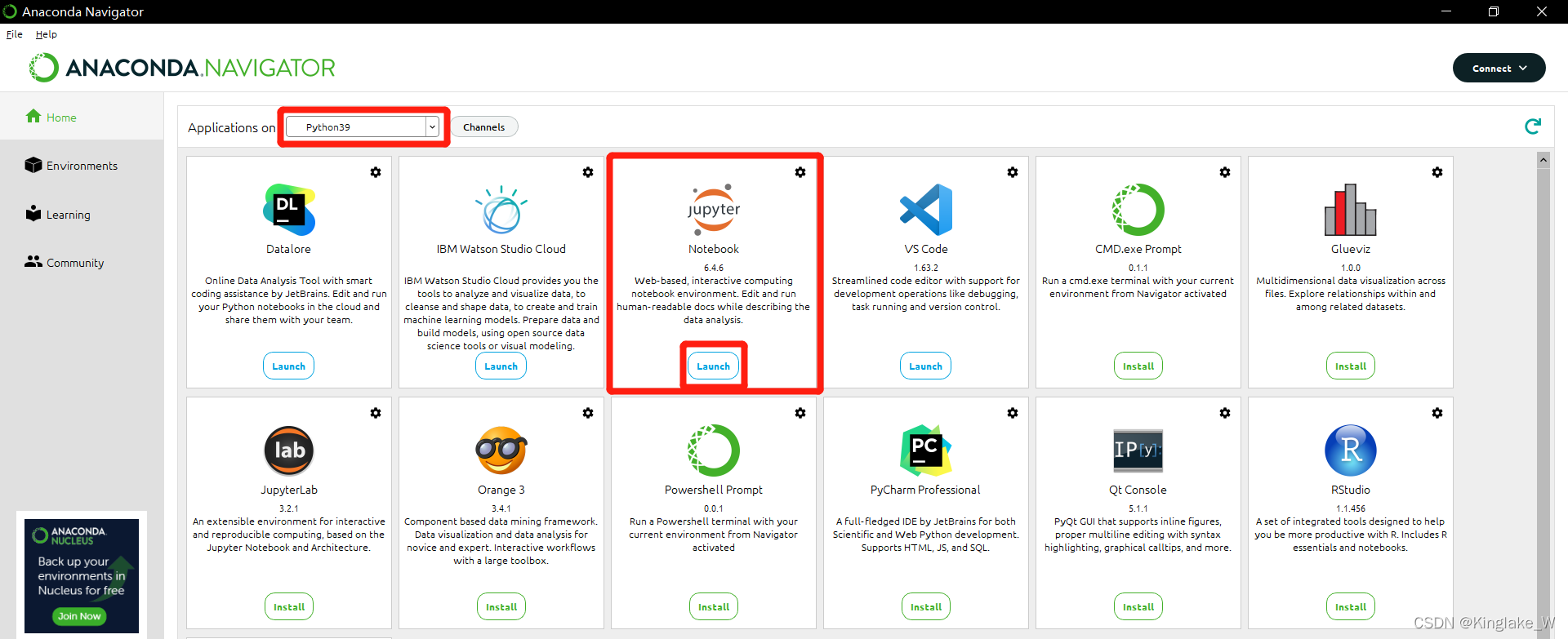Open the JupyterLab tile settings gear
The height and width of the screenshot is (639, 1568).
point(376,413)
